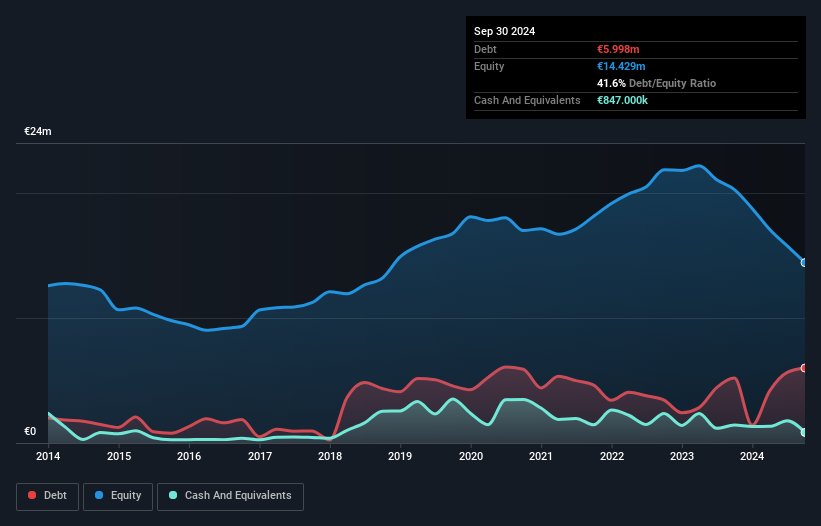Click the Debt label in the tooltip
Screen dimensions: 821x526
[485, 49]
